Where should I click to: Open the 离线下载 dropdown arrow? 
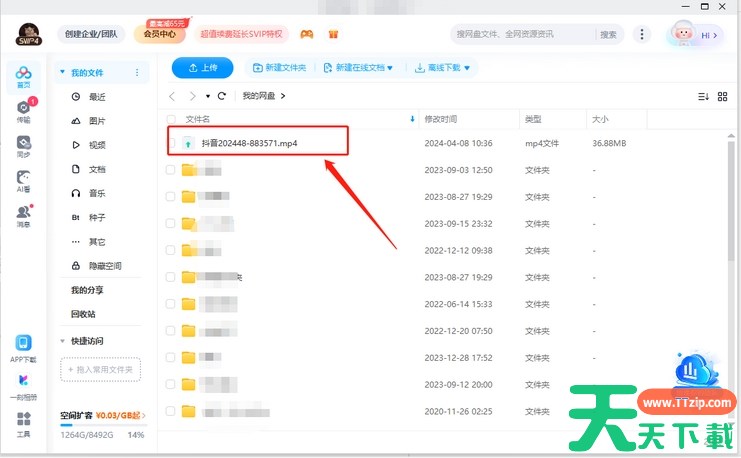click(466, 68)
